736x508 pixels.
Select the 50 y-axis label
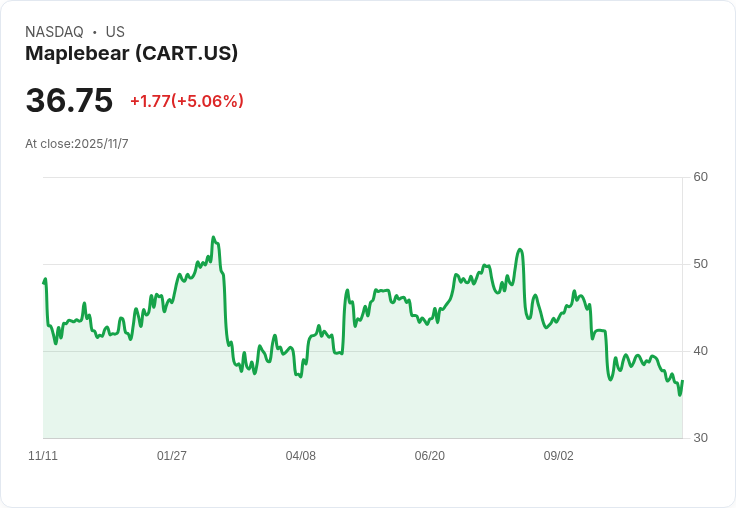pos(700,264)
